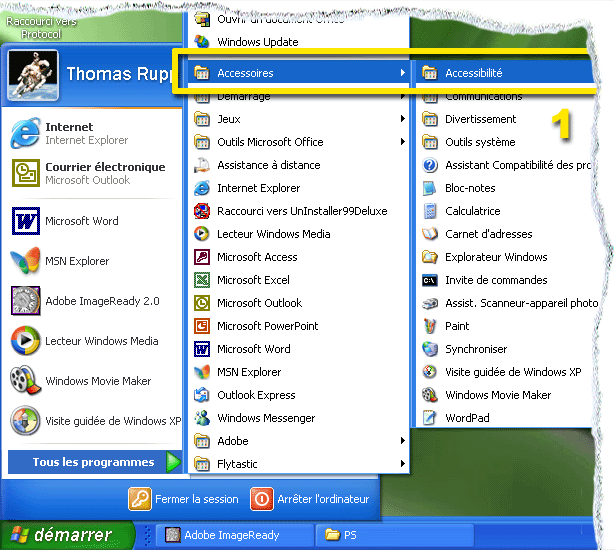Select Assistant Compatibilité des programmes entry
The image size is (615, 550).
point(504,165)
